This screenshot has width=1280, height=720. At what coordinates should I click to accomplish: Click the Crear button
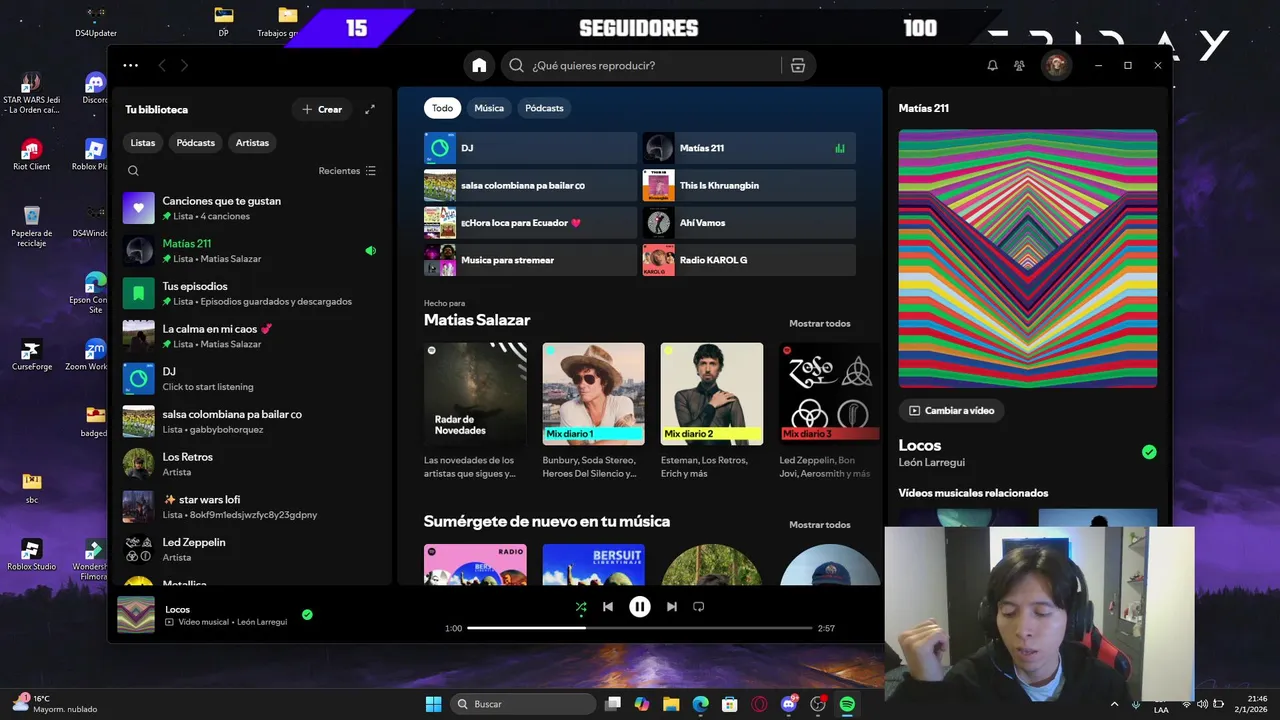[322, 109]
